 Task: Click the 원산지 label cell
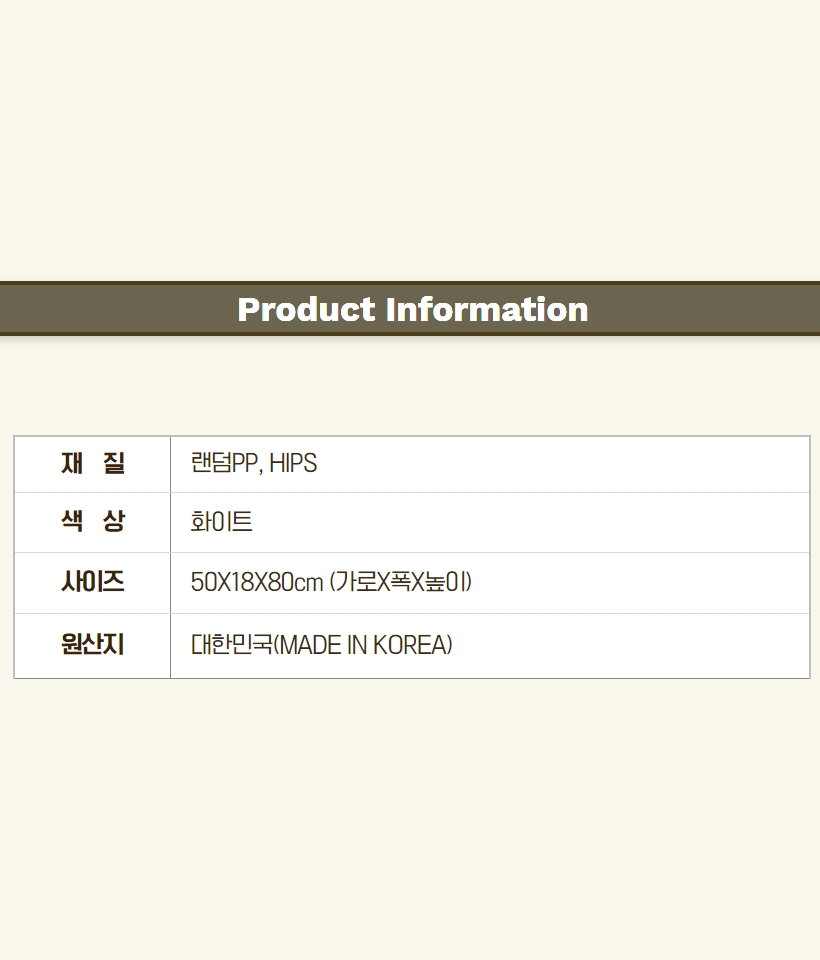92,645
